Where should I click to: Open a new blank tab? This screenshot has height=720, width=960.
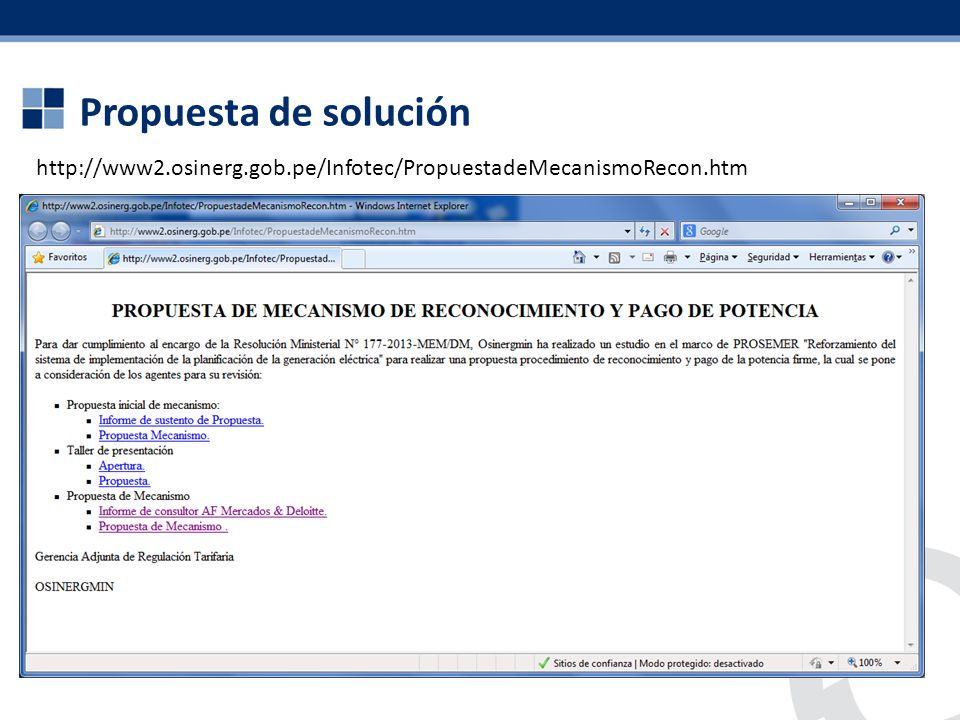tap(353, 259)
